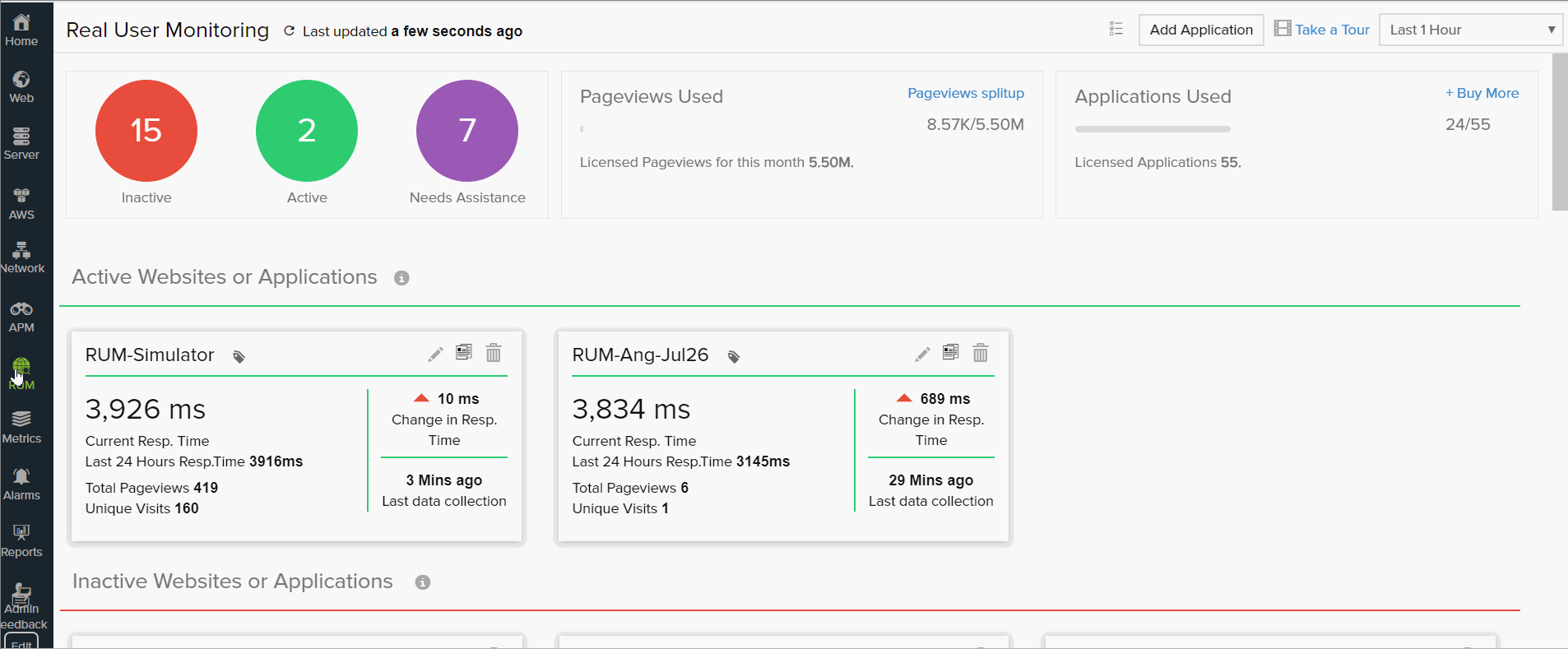Navigate to AWS monitoring in sidebar

tap(21, 204)
